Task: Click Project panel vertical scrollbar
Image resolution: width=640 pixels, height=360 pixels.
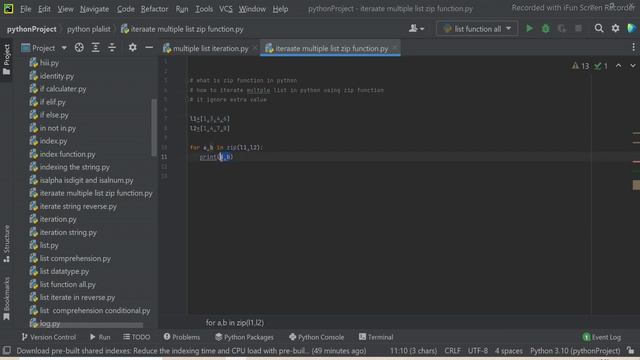Action: click(x=154, y=127)
